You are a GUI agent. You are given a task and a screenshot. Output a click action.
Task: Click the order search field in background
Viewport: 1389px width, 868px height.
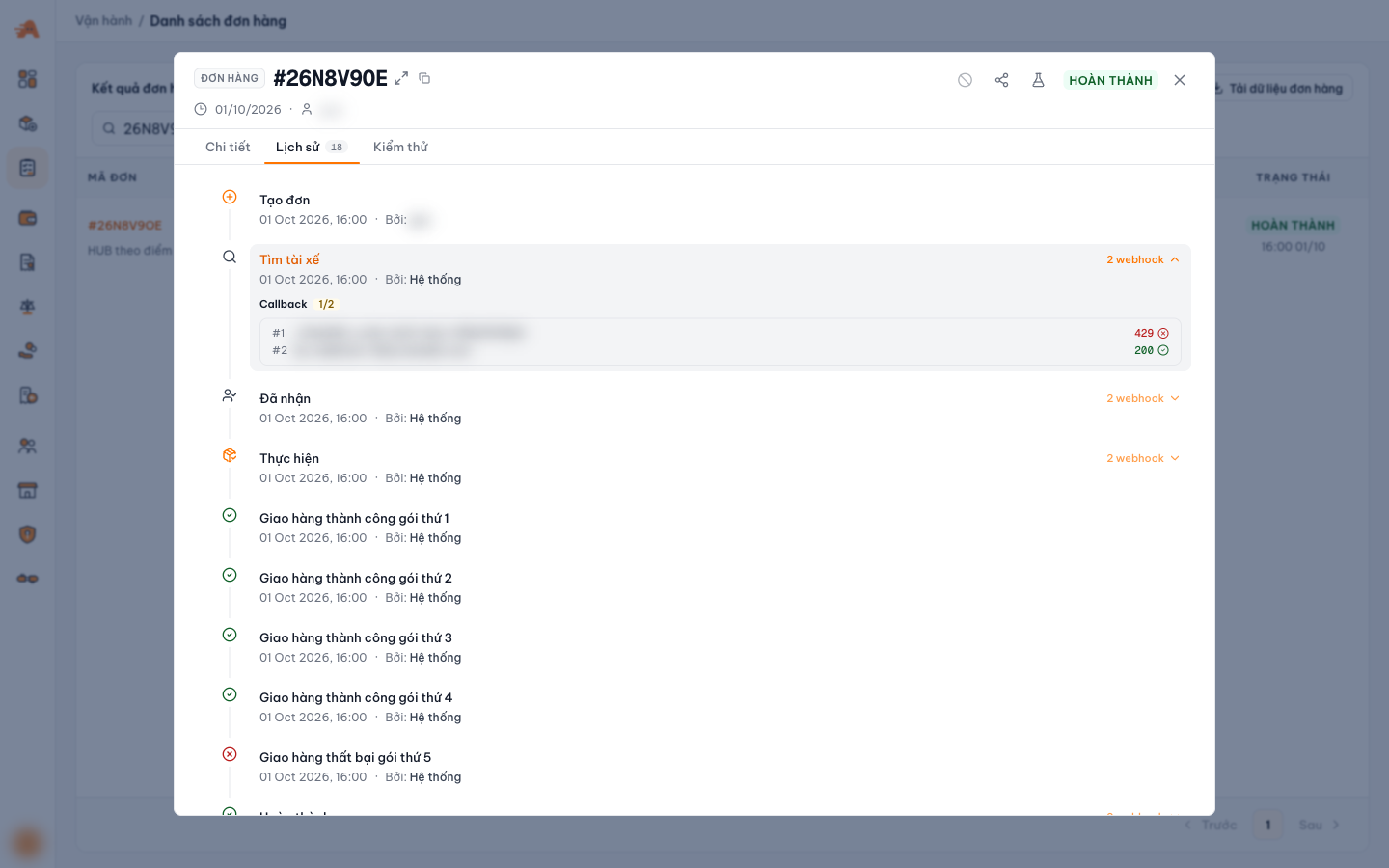point(135,128)
